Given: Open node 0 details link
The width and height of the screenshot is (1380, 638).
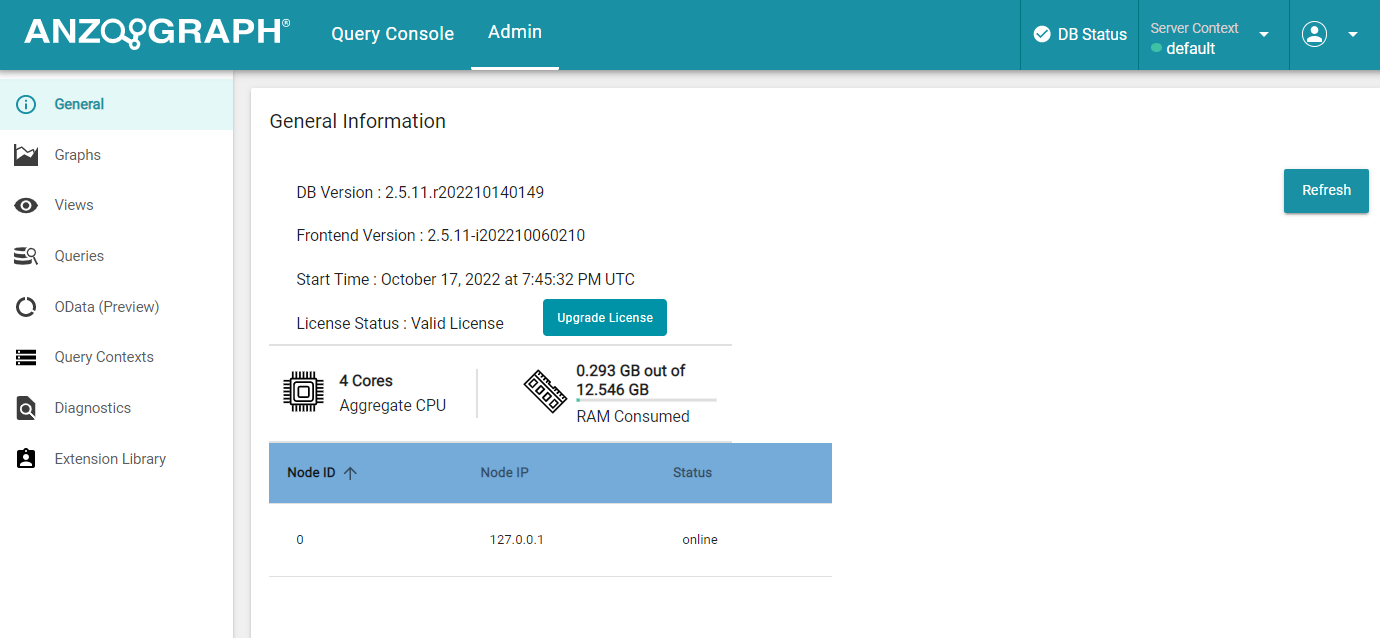Looking at the screenshot, I should (x=299, y=539).
